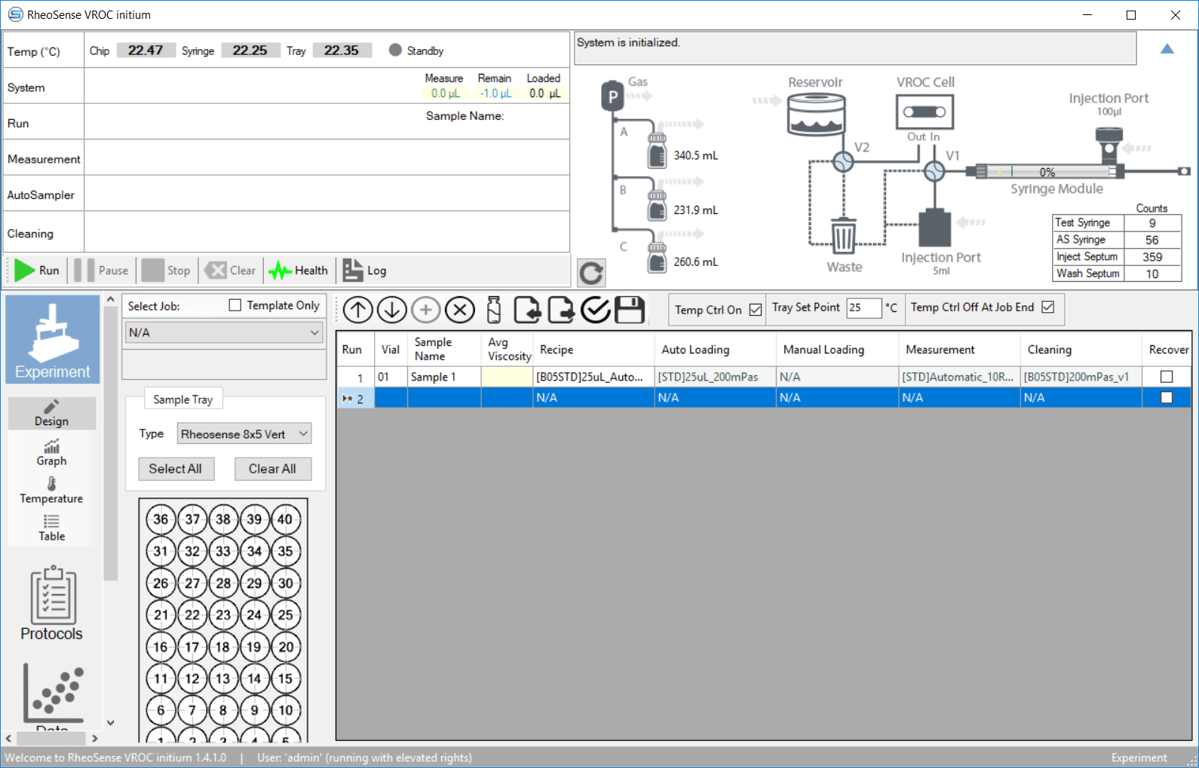The image size is (1199, 768).
Task: Click the save floppy disk icon
Action: pos(629,310)
